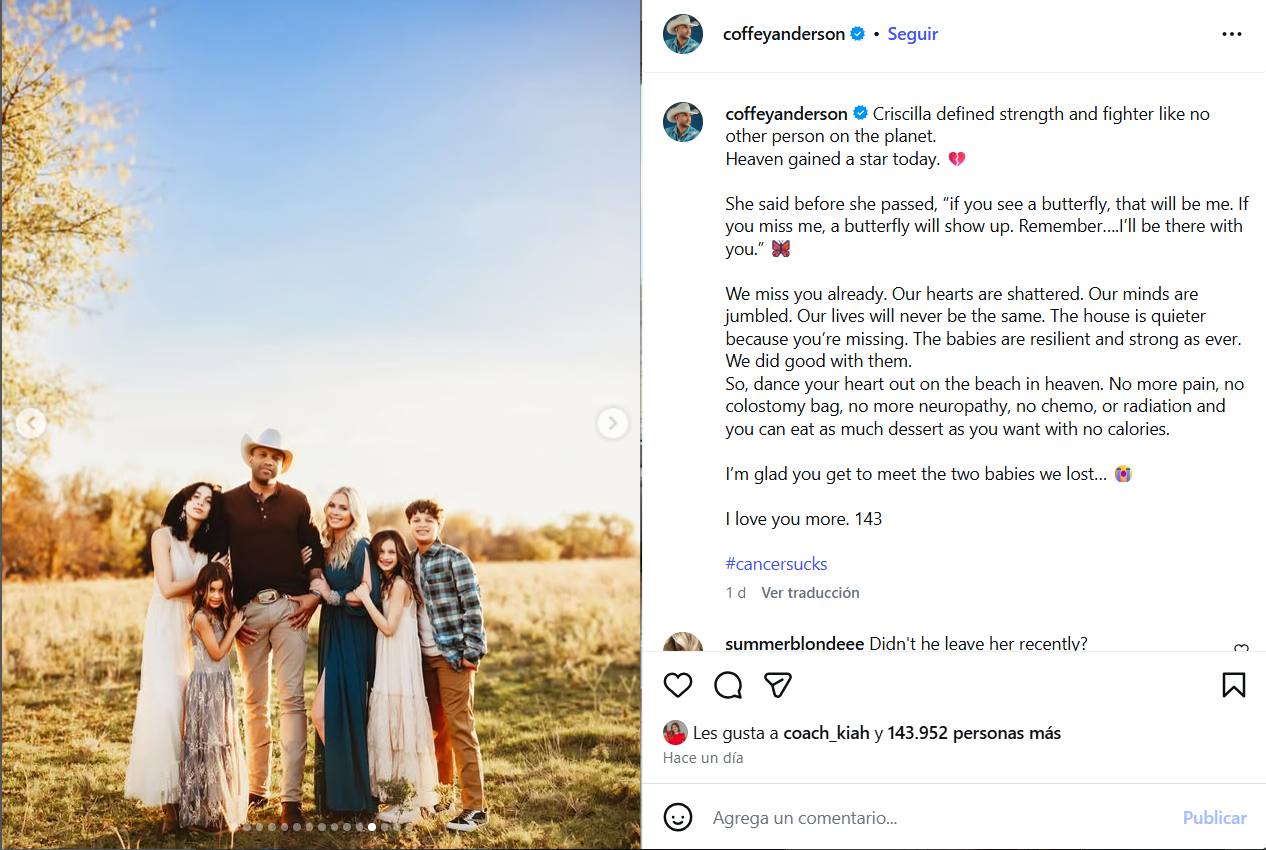Open the three-dot more options menu
The height and width of the screenshot is (850, 1266).
pos(1231,34)
